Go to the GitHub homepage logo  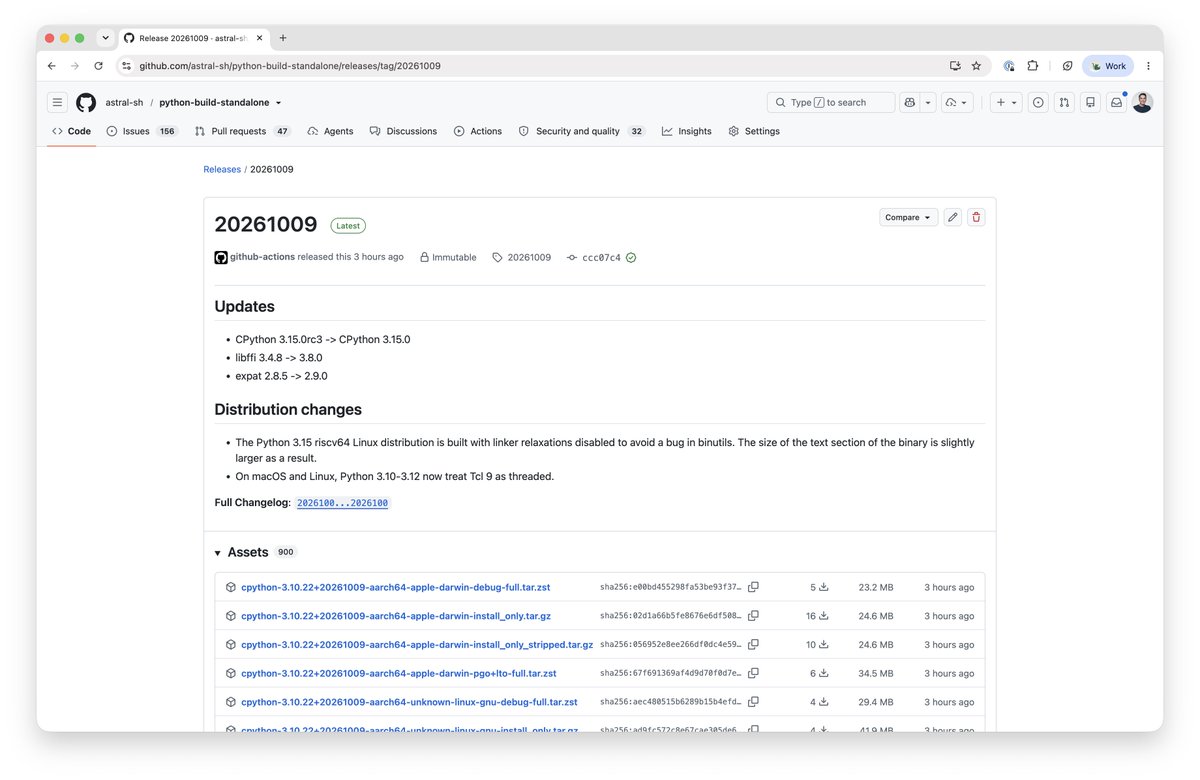pyautogui.click(x=86, y=102)
